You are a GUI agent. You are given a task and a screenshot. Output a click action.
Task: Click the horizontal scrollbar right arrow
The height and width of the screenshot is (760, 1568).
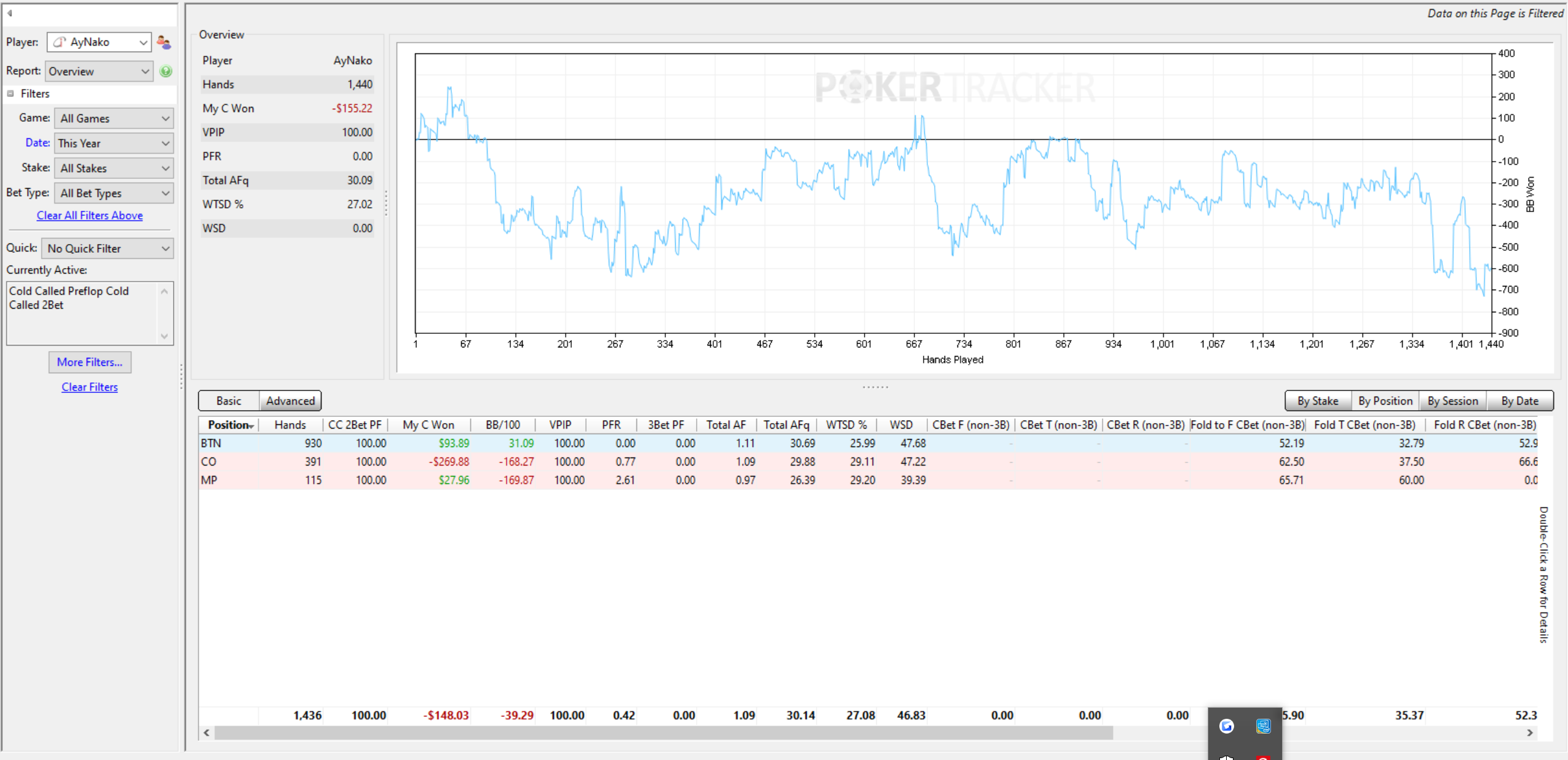coord(1530,733)
